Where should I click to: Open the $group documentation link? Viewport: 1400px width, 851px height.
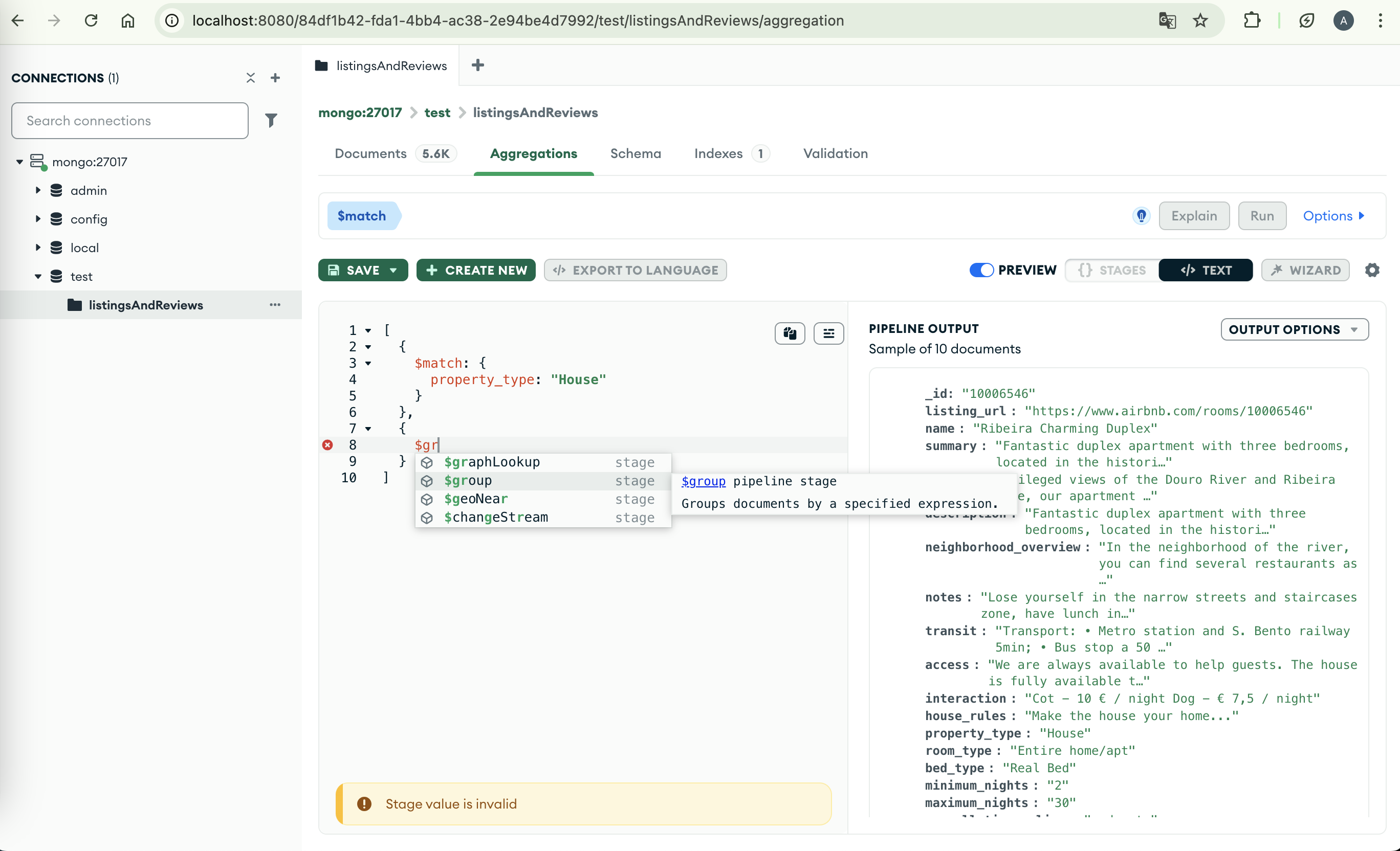coord(703,481)
